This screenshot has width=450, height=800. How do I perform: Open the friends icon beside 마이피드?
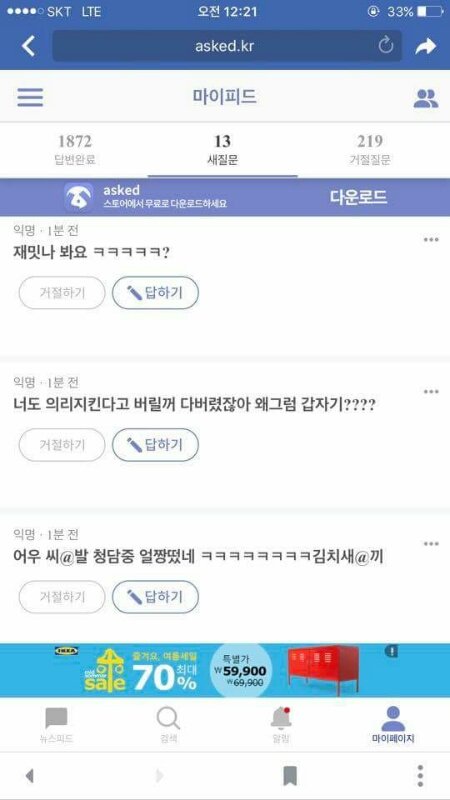click(x=426, y=98)
